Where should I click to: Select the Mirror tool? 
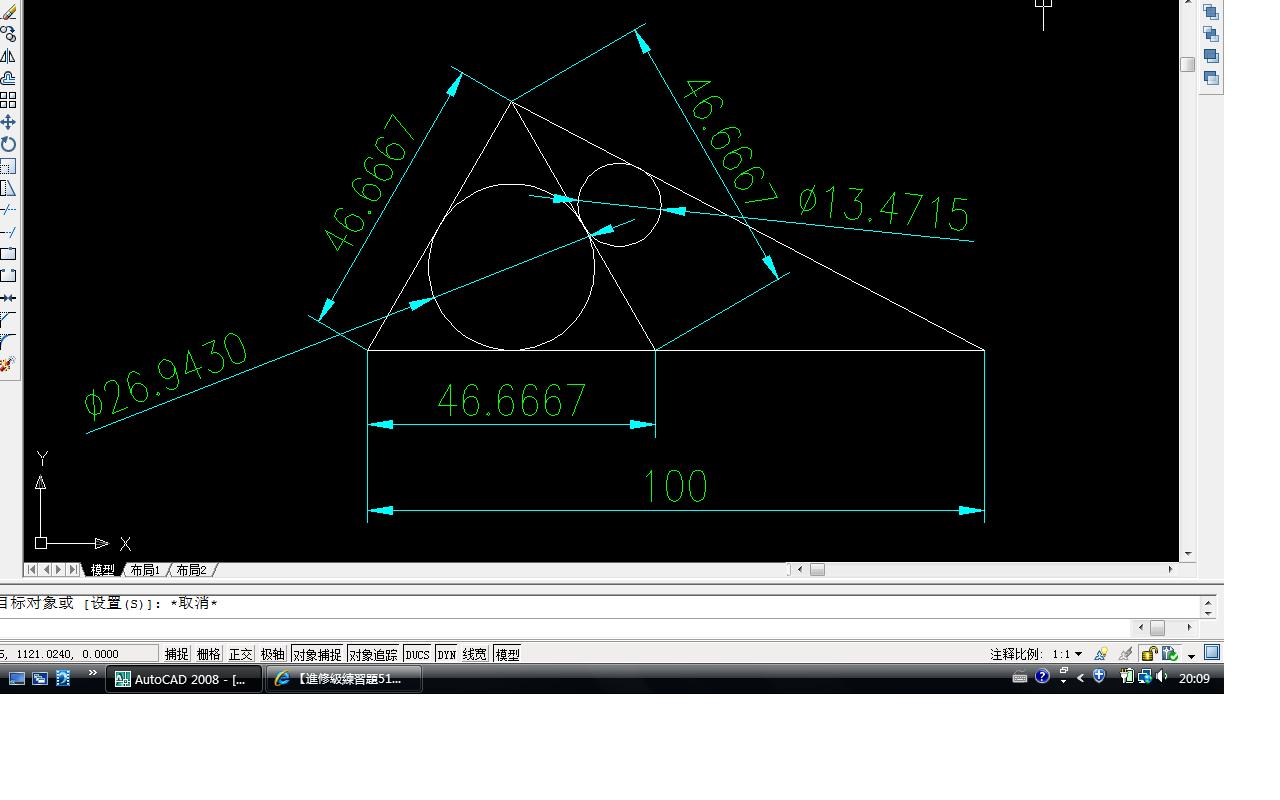pos(8,56)
